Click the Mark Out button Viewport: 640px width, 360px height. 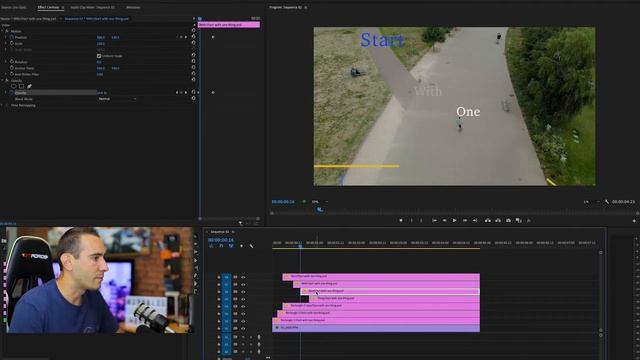tap(422, 220)
